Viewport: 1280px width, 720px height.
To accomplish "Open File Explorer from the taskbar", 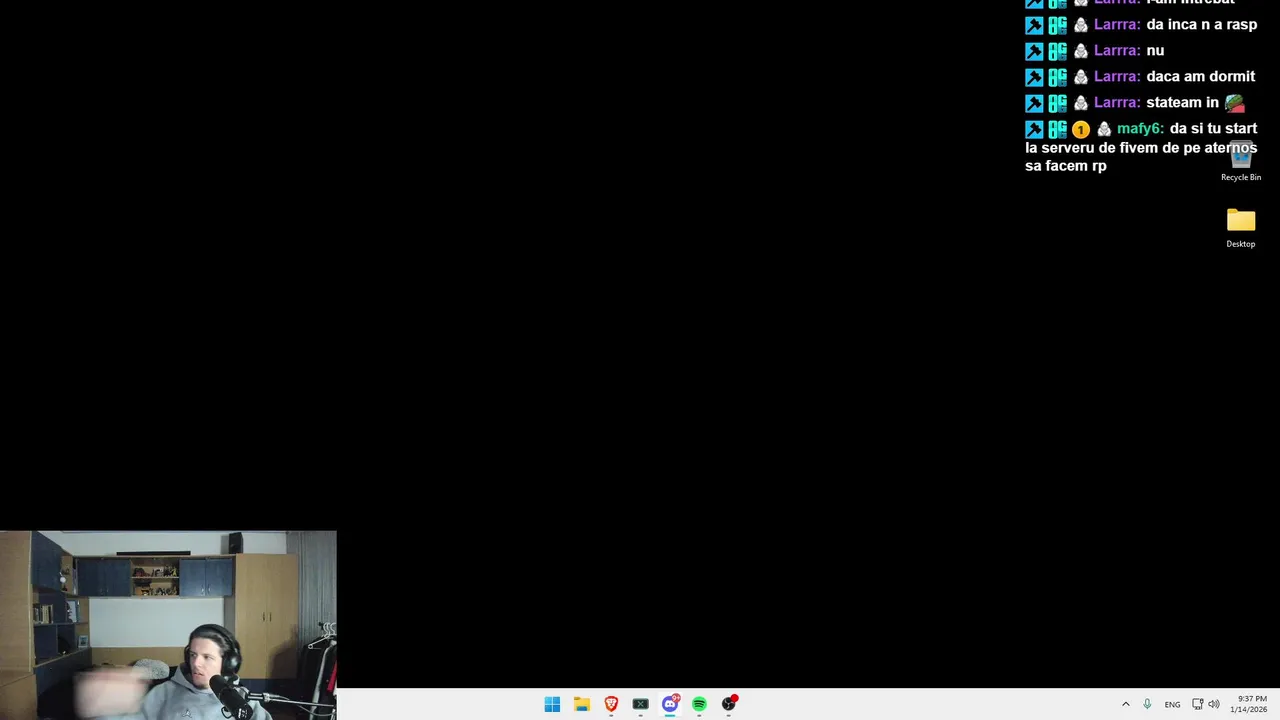I will [581, 704].
